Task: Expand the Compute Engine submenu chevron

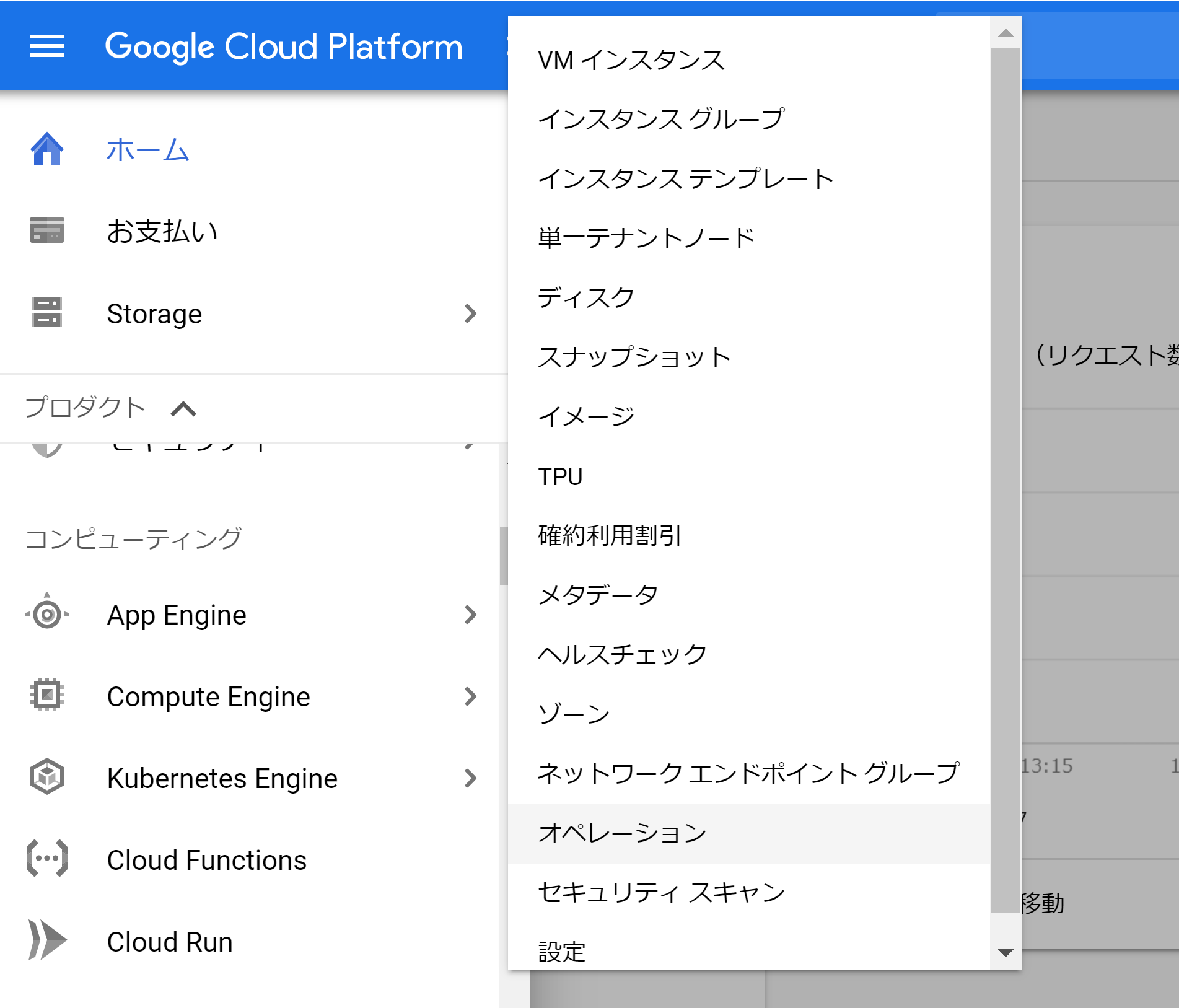Action: point(471,696)
